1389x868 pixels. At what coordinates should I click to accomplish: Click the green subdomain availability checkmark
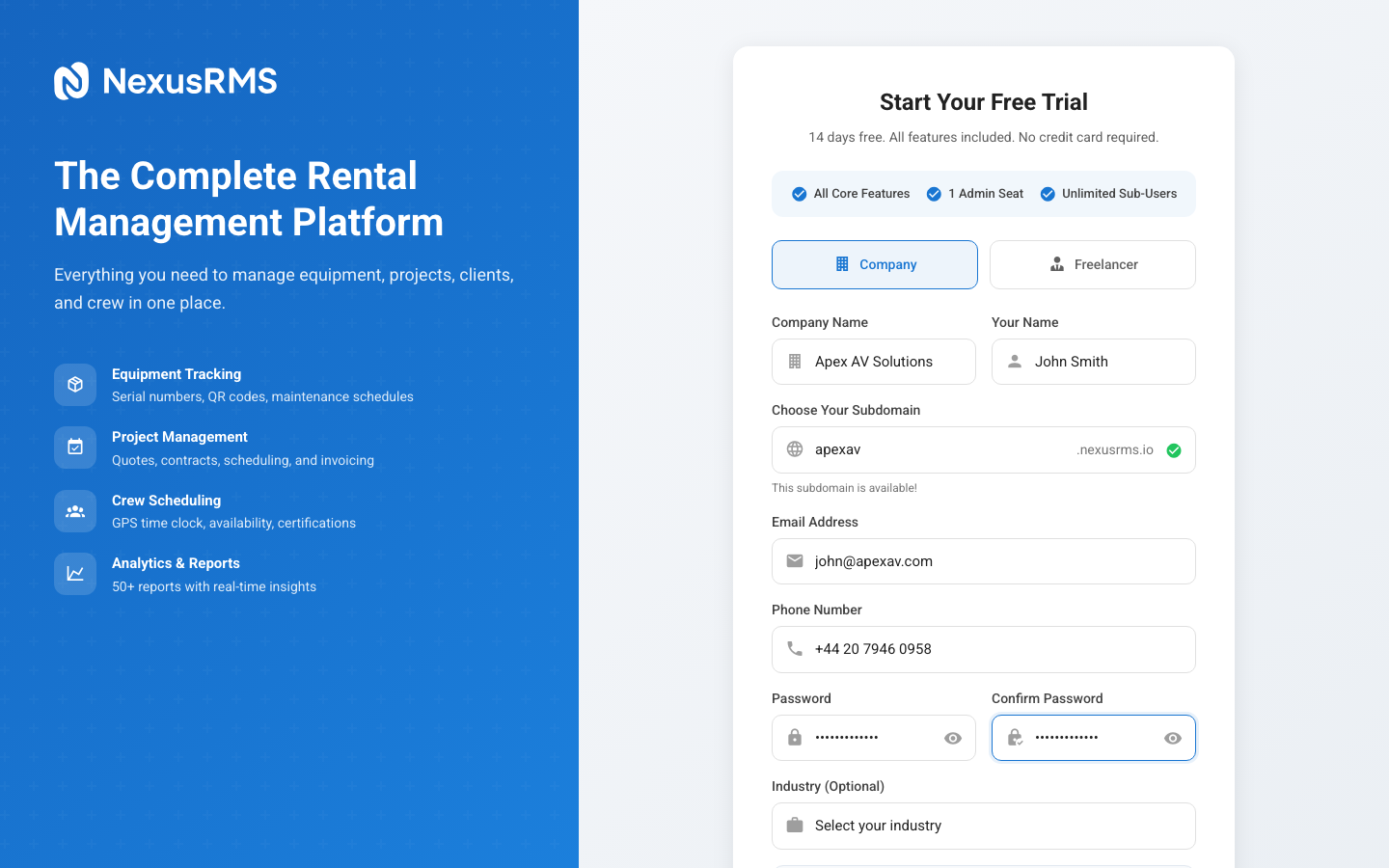(1174, 449)
